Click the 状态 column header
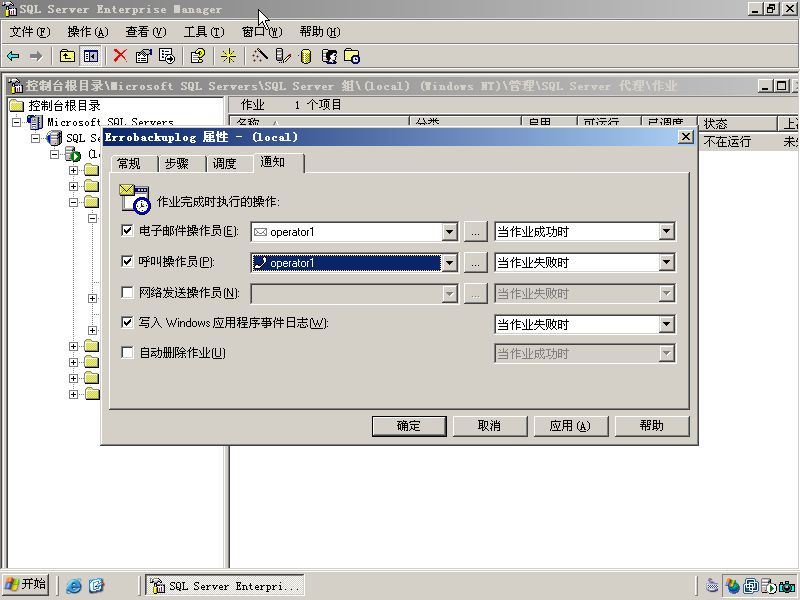The image size is (800, 600). [x=737, y=123]
